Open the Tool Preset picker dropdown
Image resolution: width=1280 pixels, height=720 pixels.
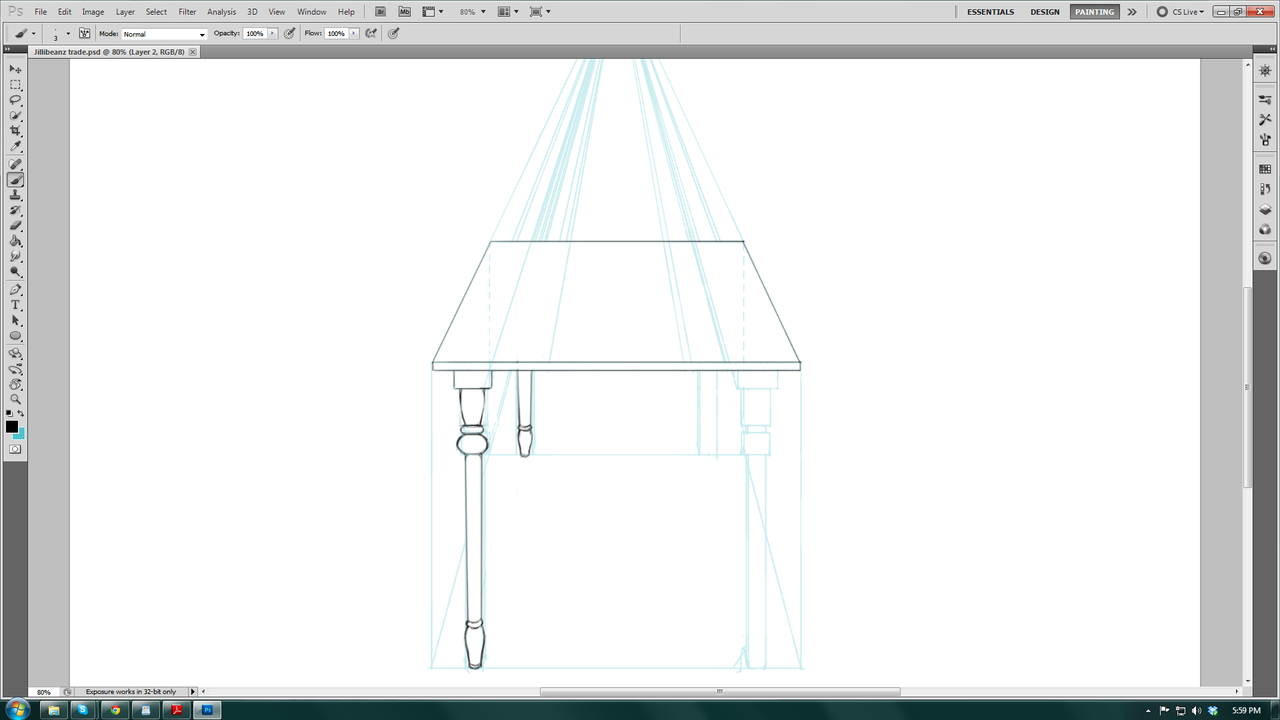click(x=33, y=34)
